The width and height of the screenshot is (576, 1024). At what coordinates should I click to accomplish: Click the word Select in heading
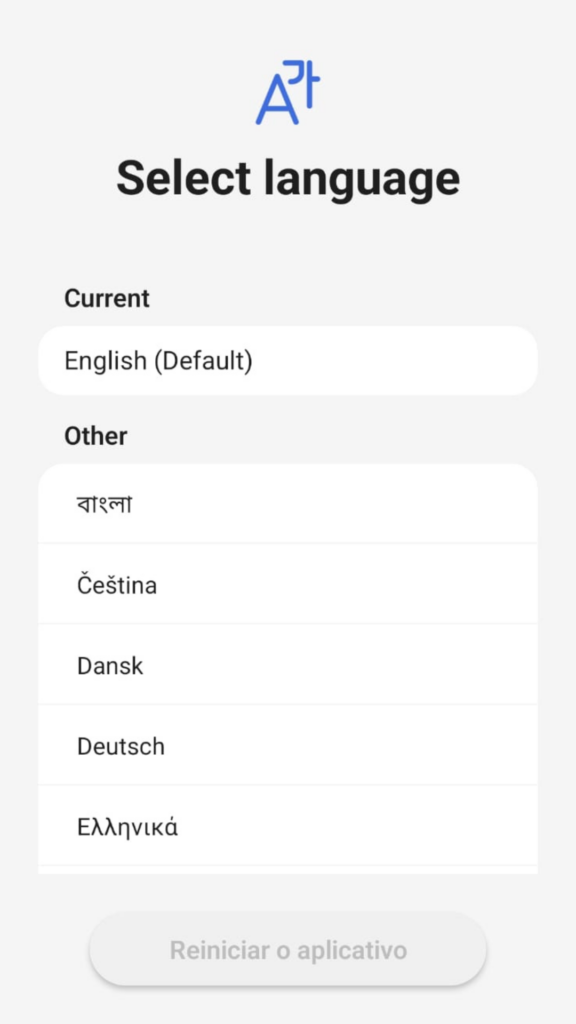pos(184,178)
